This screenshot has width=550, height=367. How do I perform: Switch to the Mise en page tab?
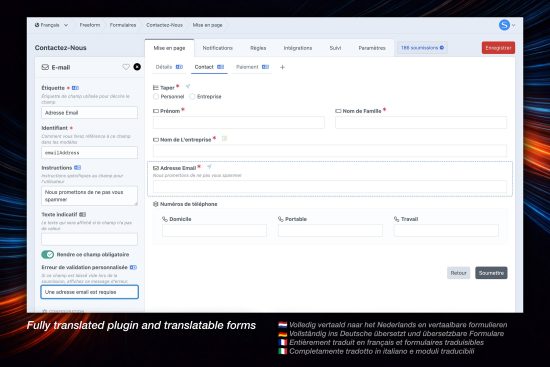pyautogui.click(x=169, y=48)
